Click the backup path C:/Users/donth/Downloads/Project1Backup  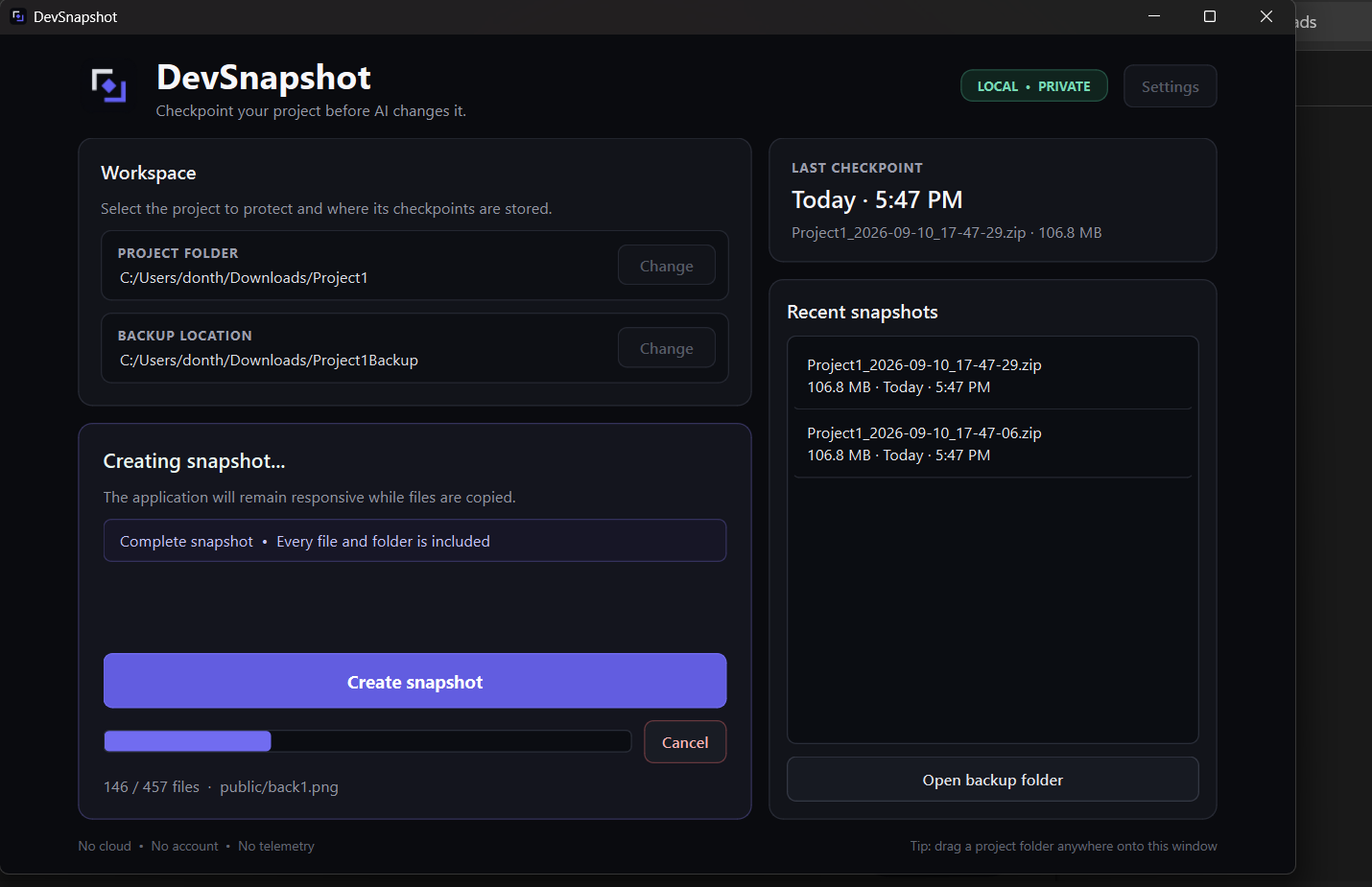coord(269,361)
